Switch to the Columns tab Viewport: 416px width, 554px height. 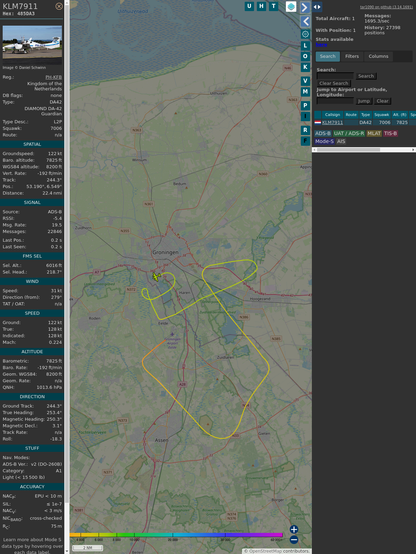pos(378,56)
